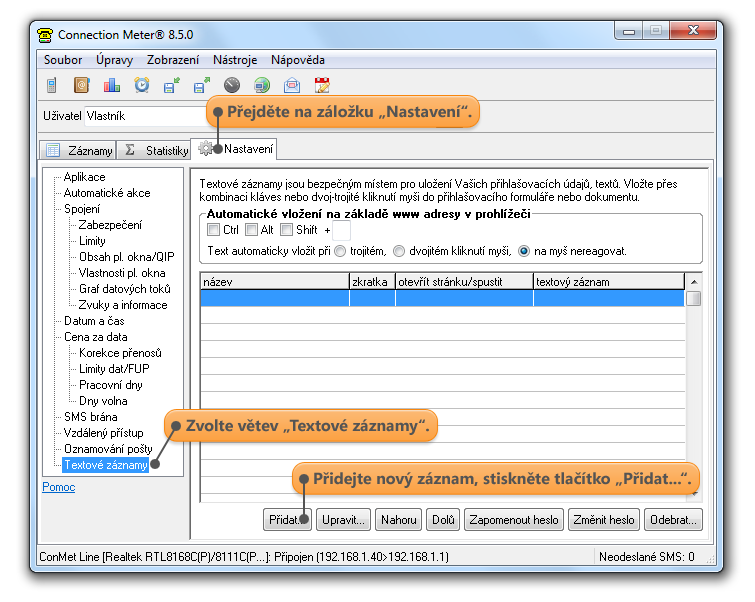Open the Úpravy menu
The image size is (755, 602).
pos(115,60)
